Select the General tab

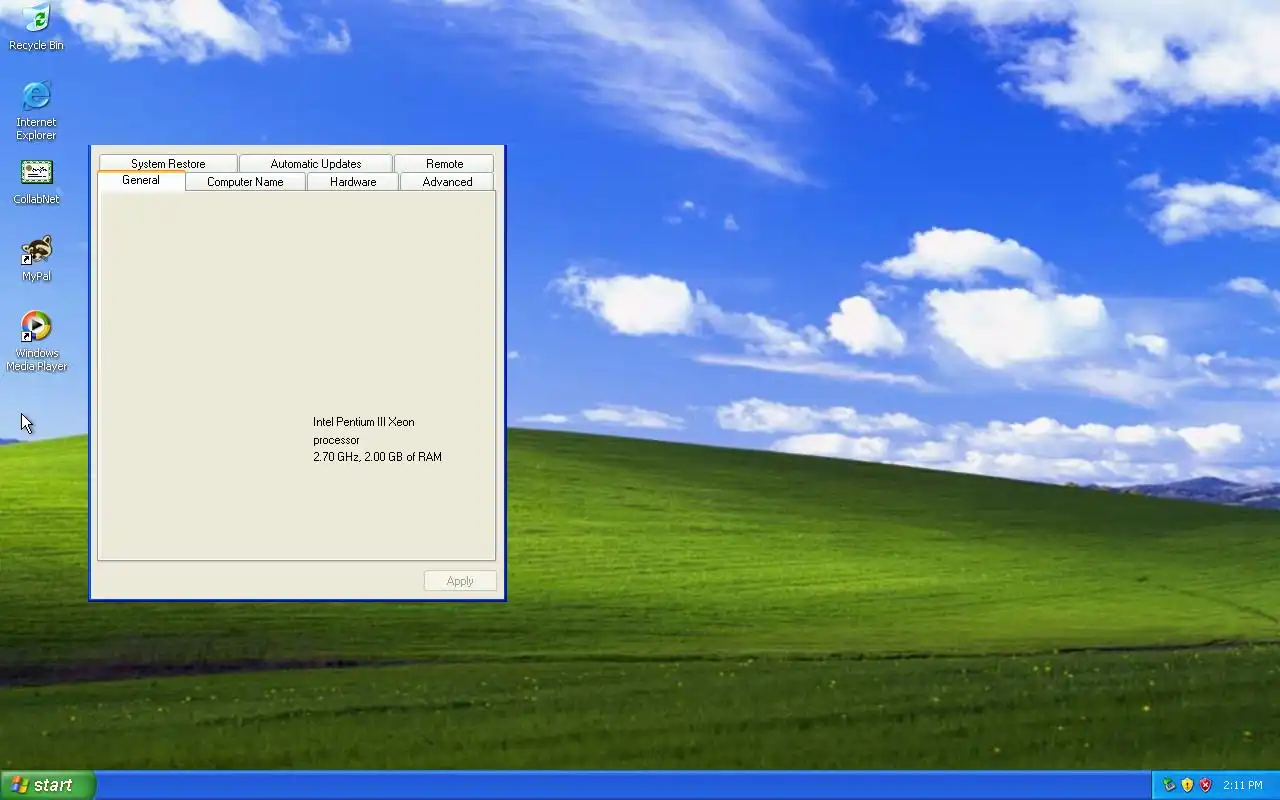tap(141, 180)
